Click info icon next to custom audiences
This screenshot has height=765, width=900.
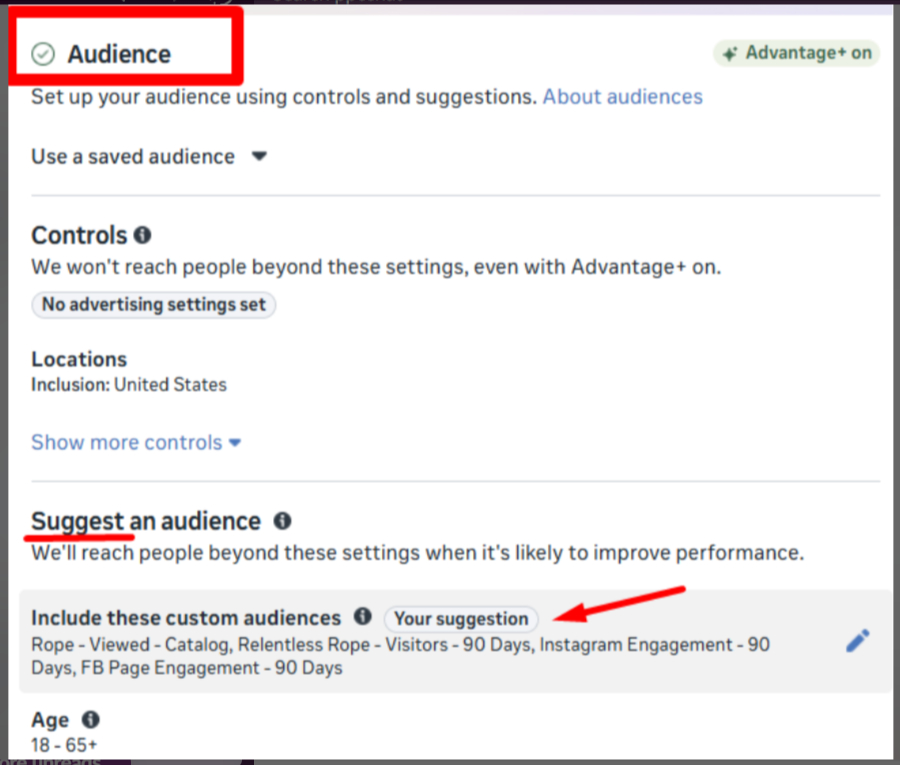pyautogui.click(x=362, y=617)
